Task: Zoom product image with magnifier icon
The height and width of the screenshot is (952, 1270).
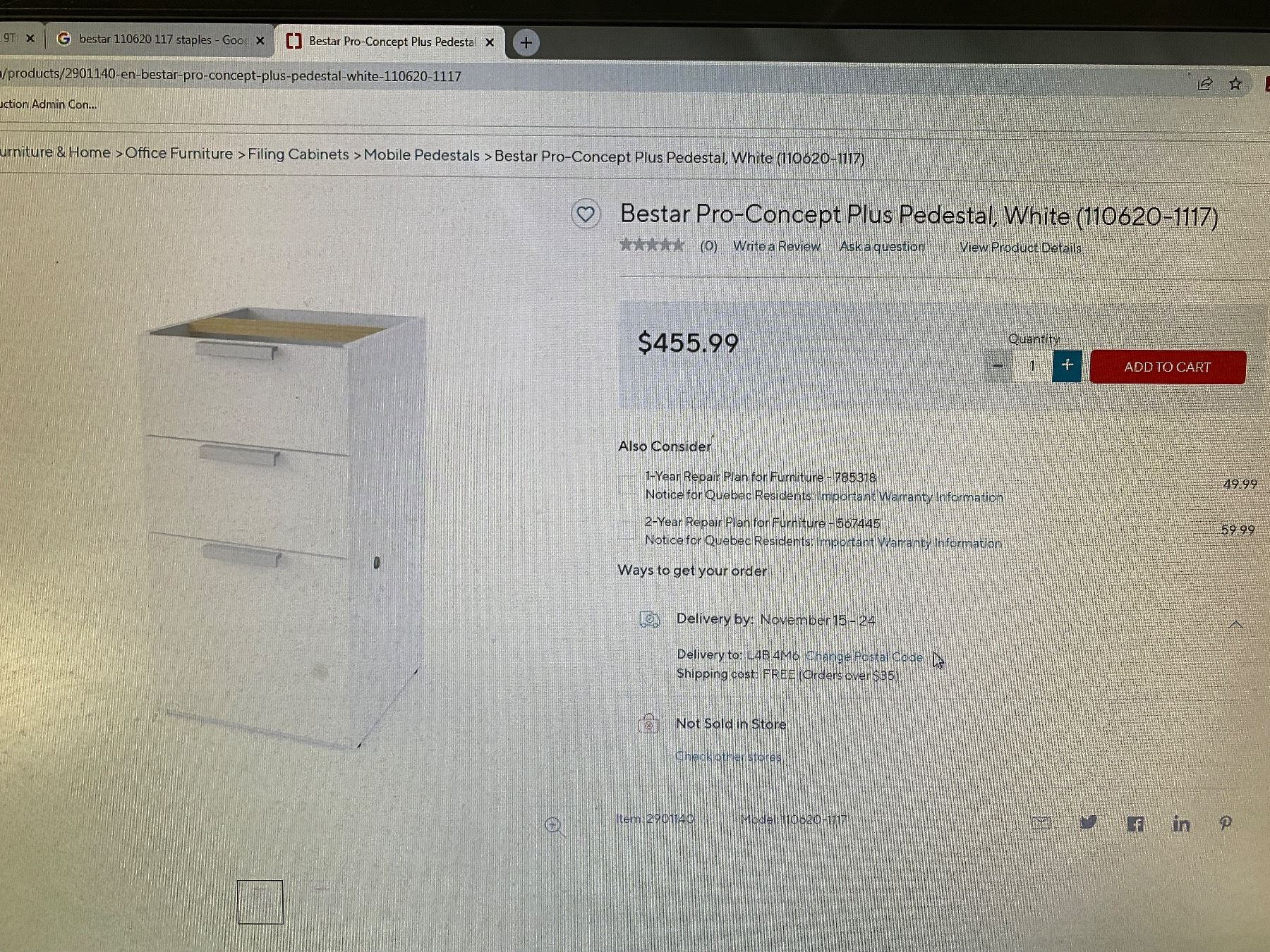Action: [555, 826]
